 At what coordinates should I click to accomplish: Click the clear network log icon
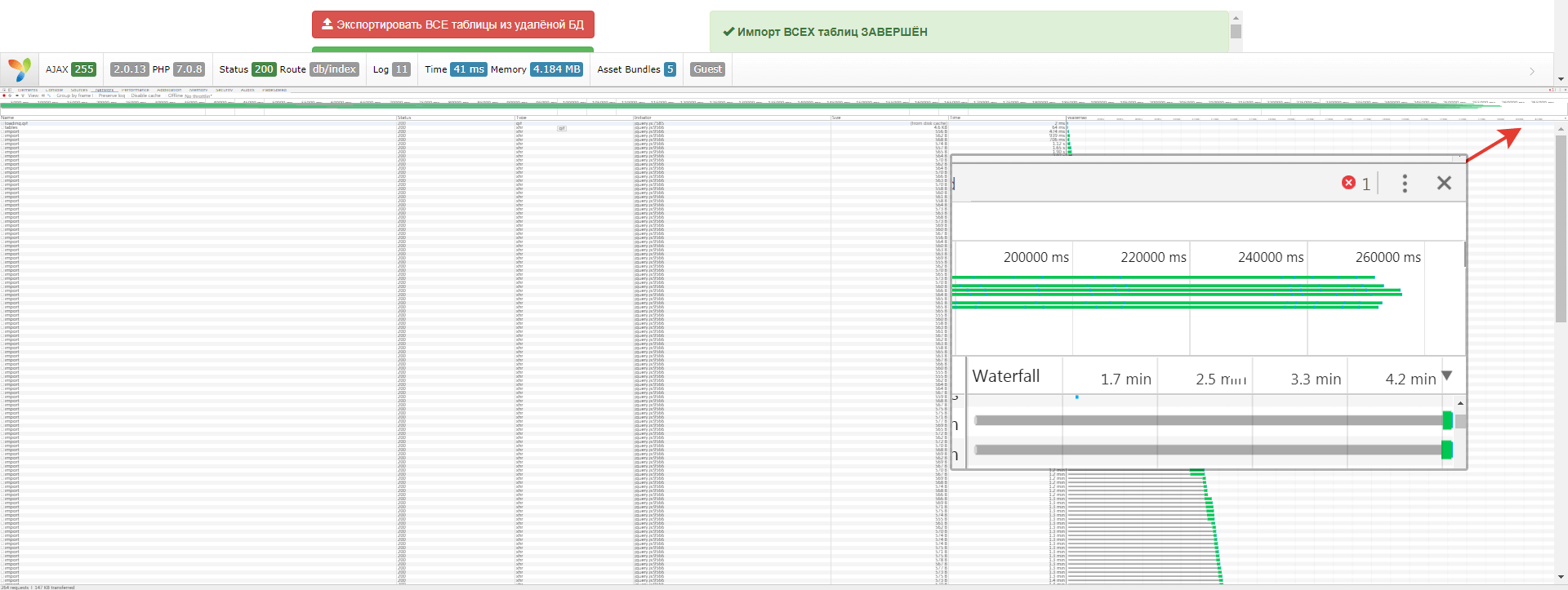(10, 95)
